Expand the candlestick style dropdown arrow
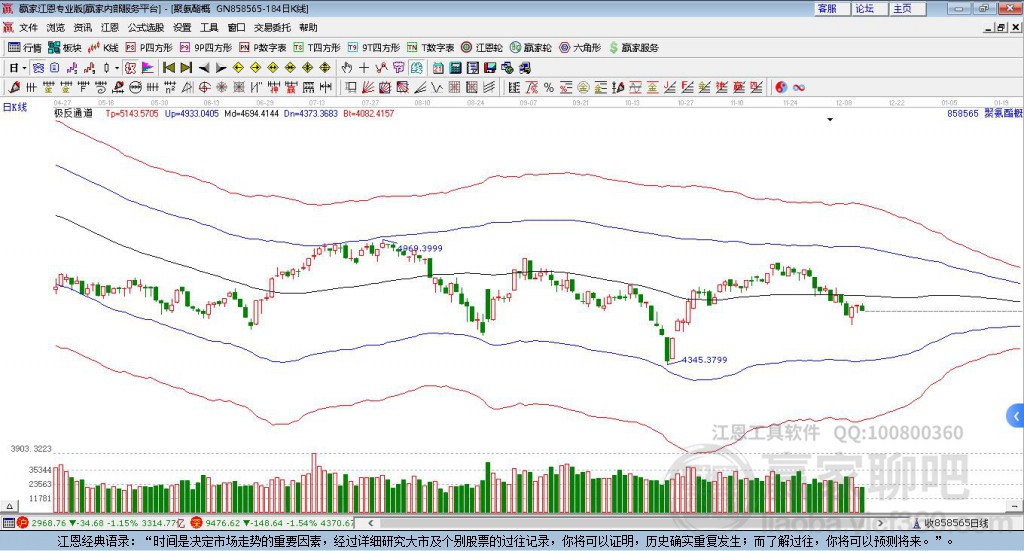1024x551 pixels. 116,68
